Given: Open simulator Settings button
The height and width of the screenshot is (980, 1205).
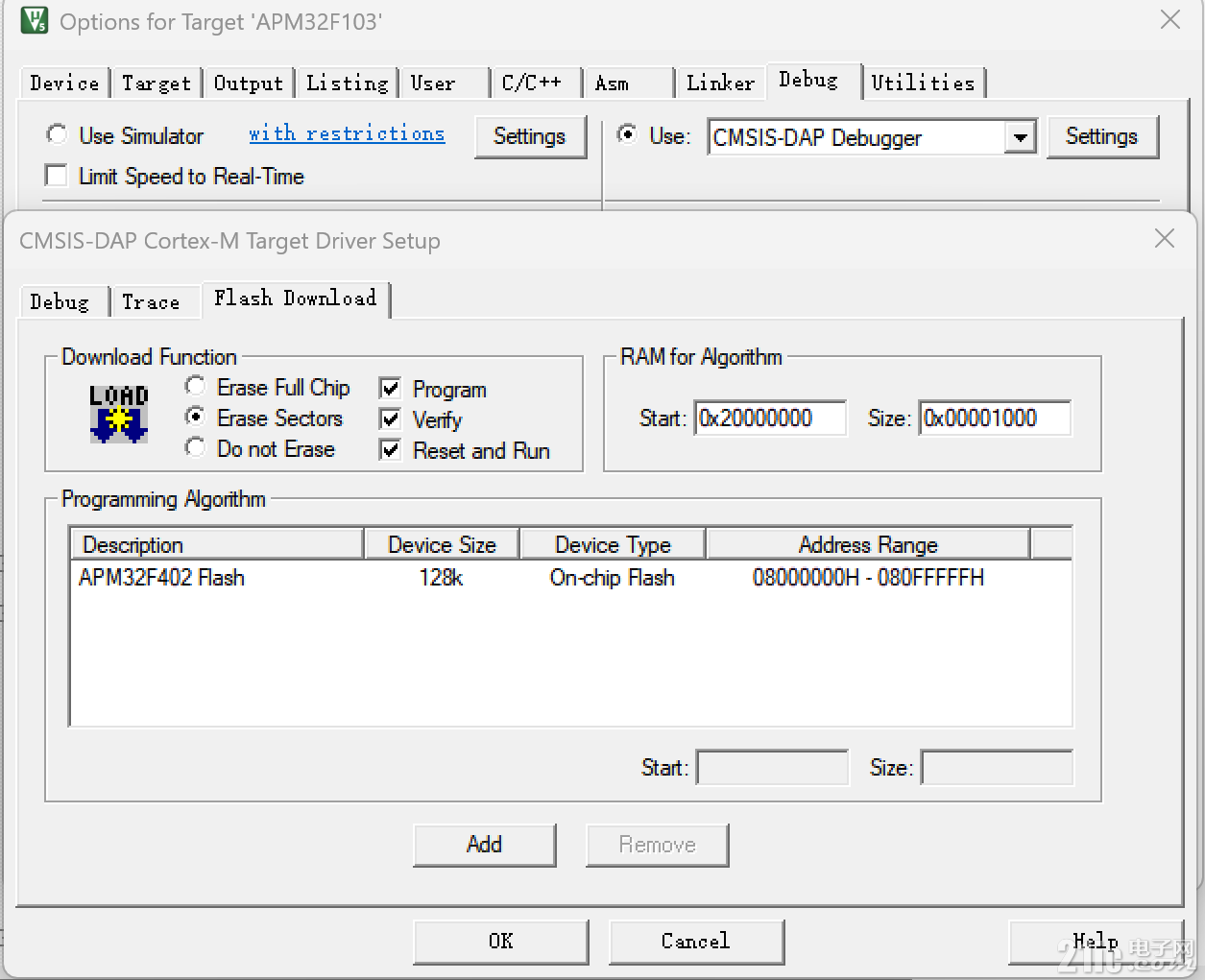Looking at the screenshot, I should pyautogui.click(x=530, y=136).
